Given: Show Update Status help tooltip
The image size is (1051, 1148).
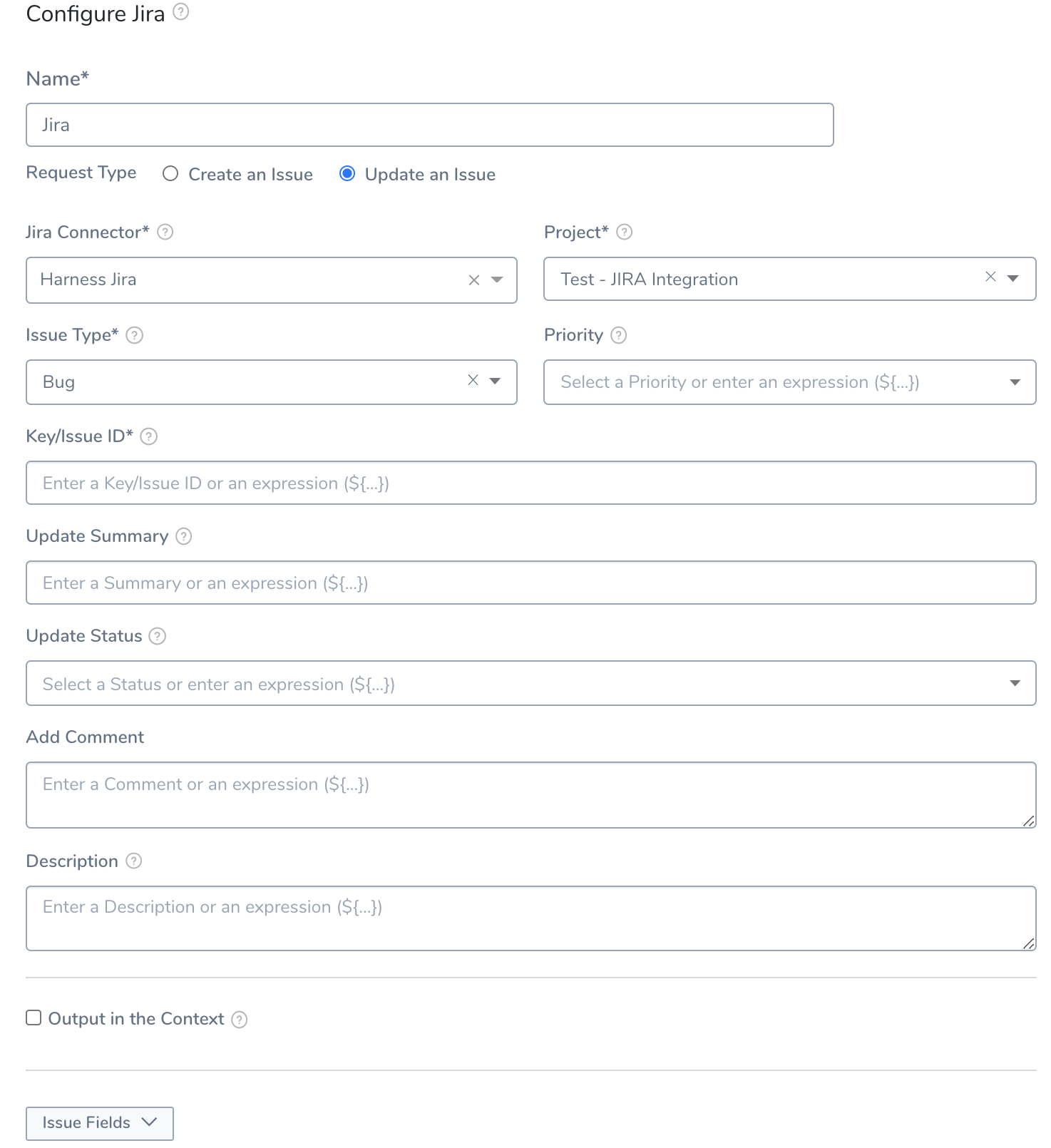Looking at the screenshot, I should click(x=158, y=636).
